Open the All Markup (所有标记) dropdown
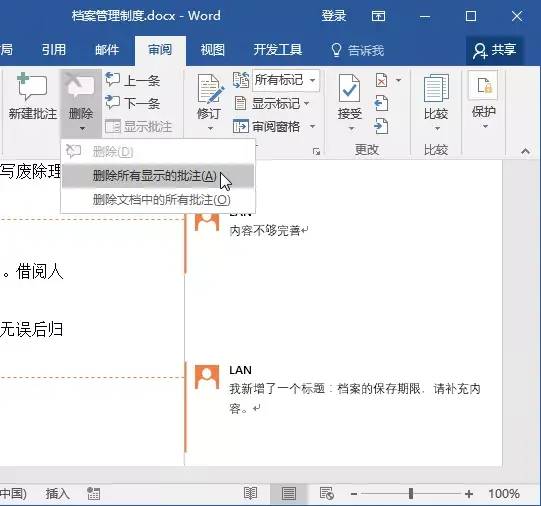This screenshot has width=541, height=506. [x=286, y=80]
